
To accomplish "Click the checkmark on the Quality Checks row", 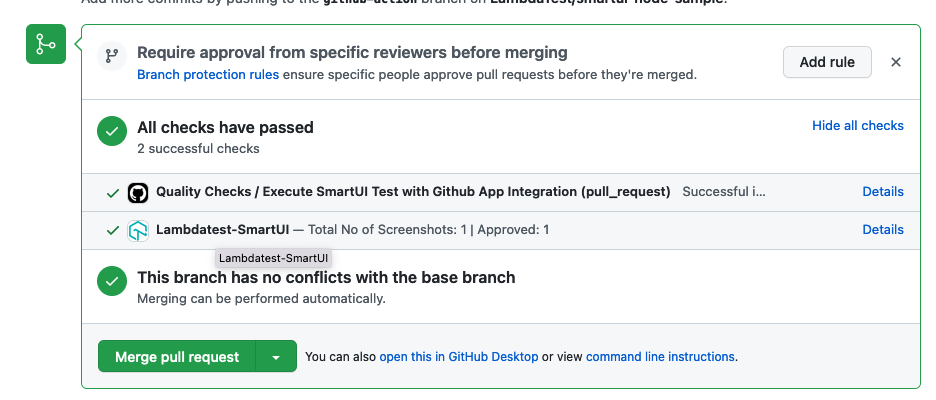I will 113,192.
